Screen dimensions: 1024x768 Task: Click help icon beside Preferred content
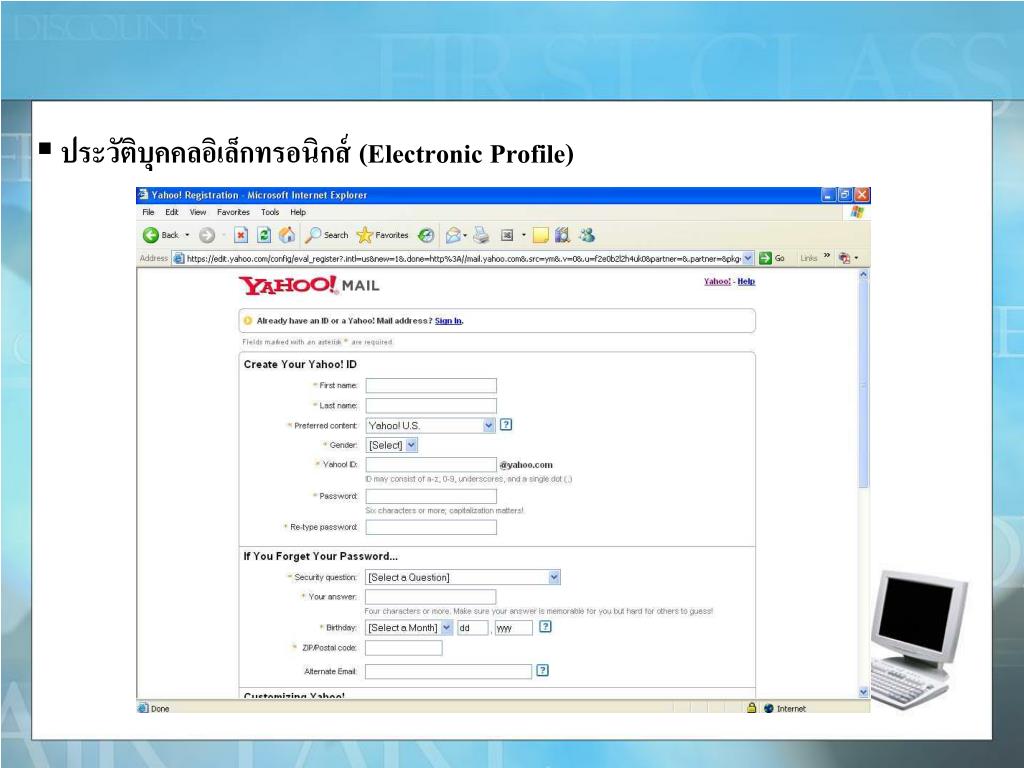coord(506,424)
